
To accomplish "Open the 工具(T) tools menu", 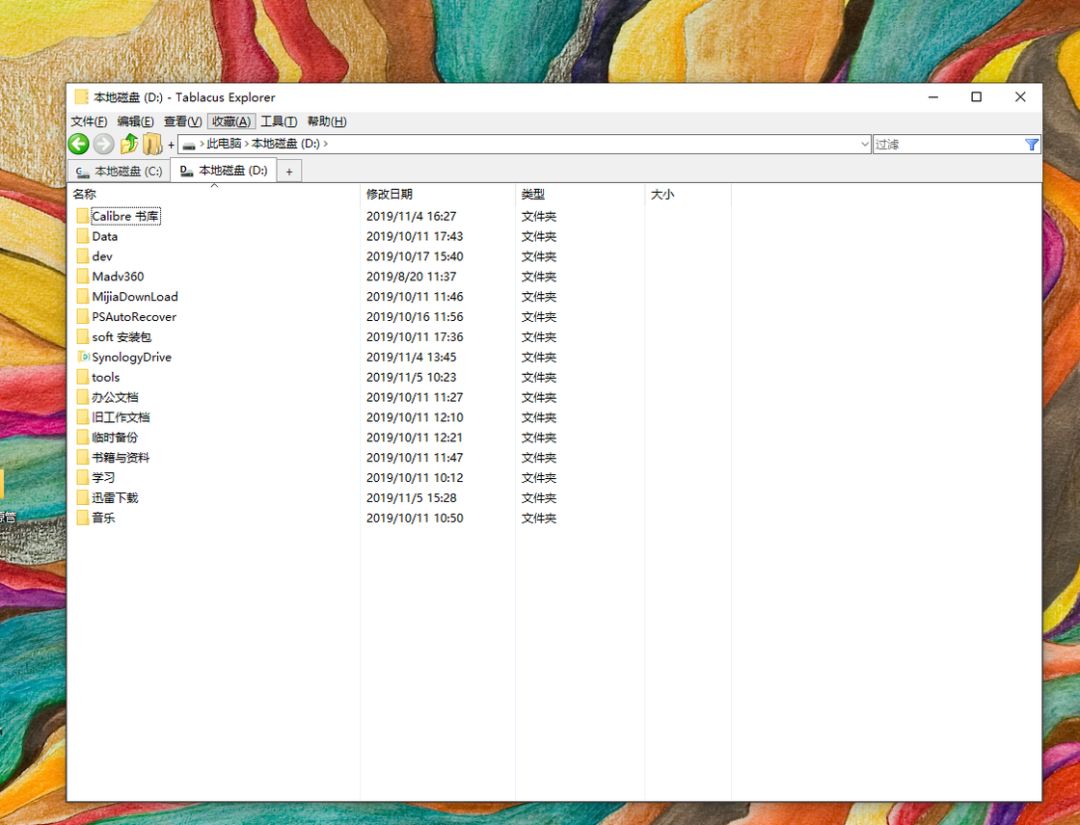I will pos(279,121).
